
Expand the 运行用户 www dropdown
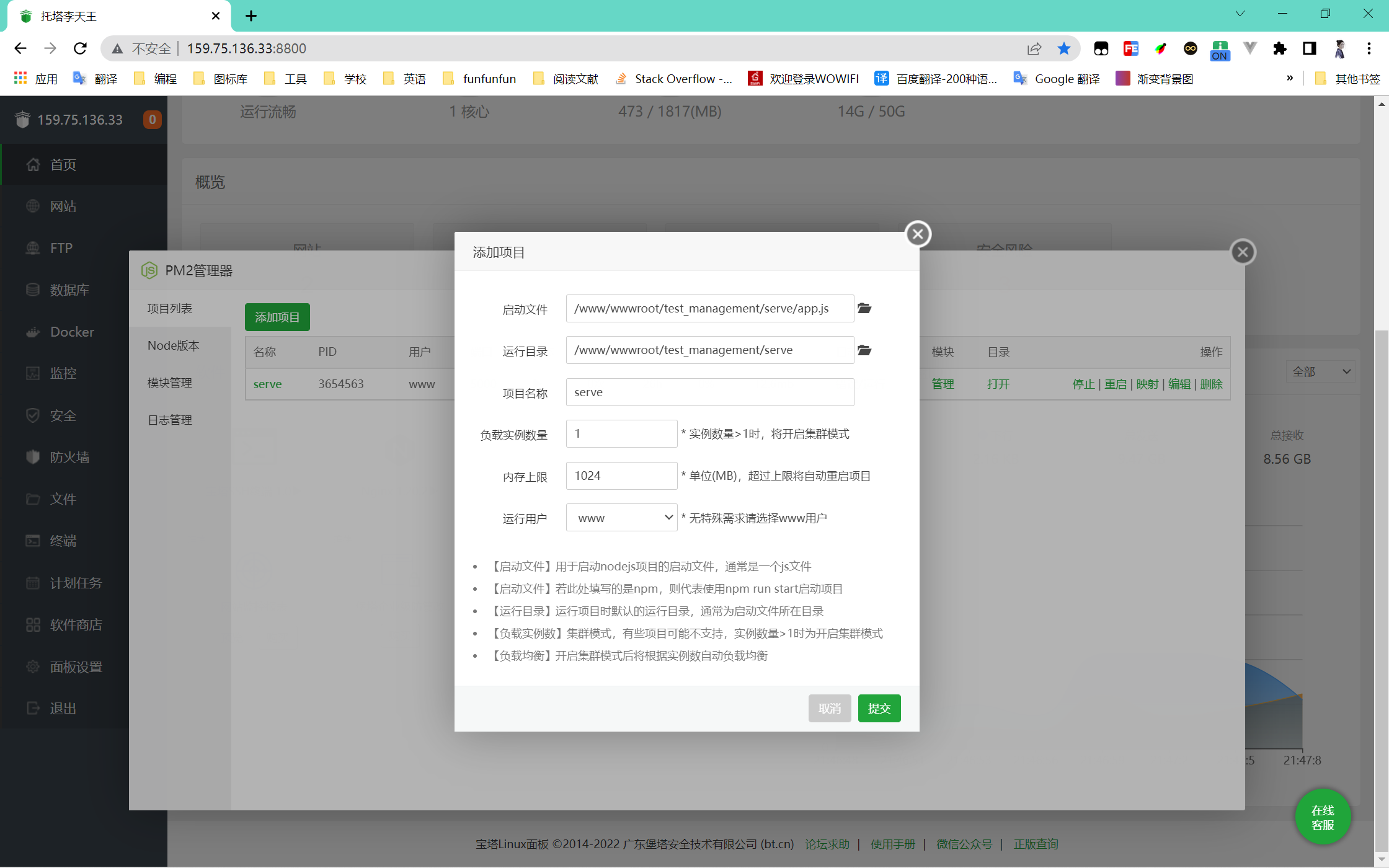(x=621, y=518)
